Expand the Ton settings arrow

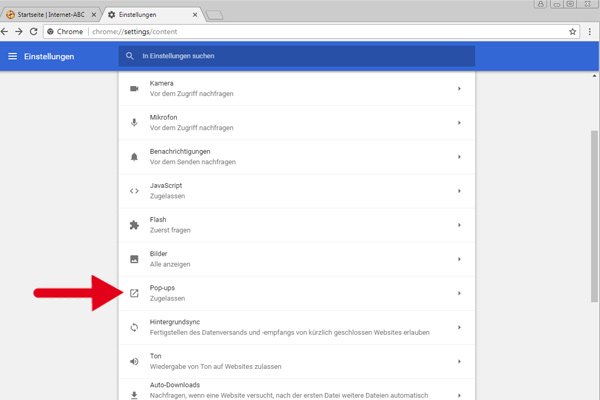pyautogui.click(x=459, y=361)
